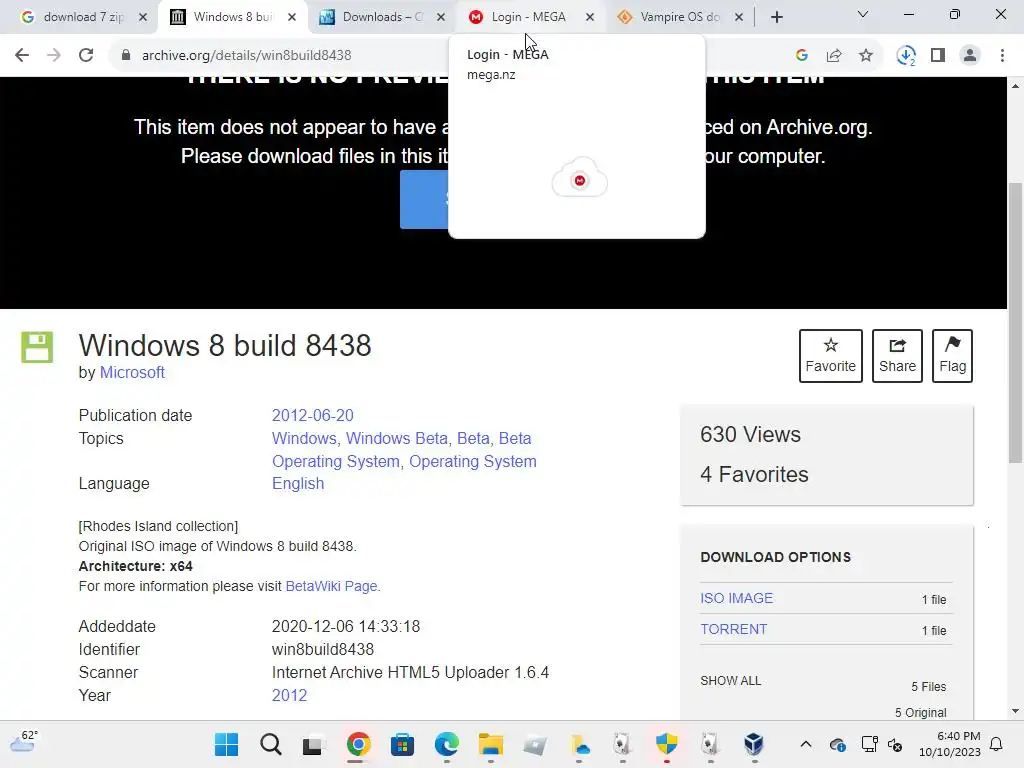This screenshot has height=768, width=1024.
Task: Open Windows Security shield in taskbar
Action: pos(666,744)
